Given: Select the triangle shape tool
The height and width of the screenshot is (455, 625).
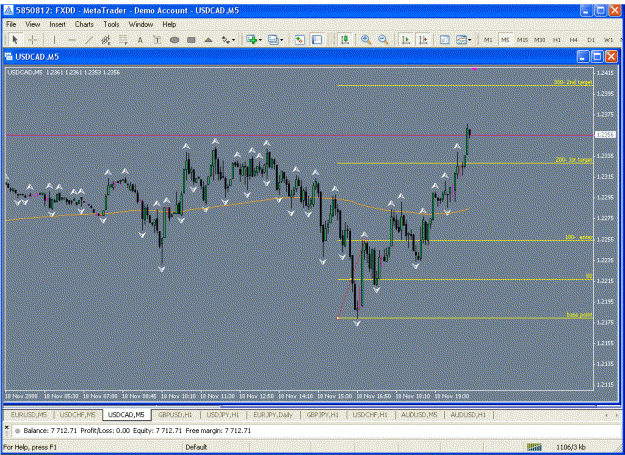Looking at the screenshot, I should pos(208,39).
